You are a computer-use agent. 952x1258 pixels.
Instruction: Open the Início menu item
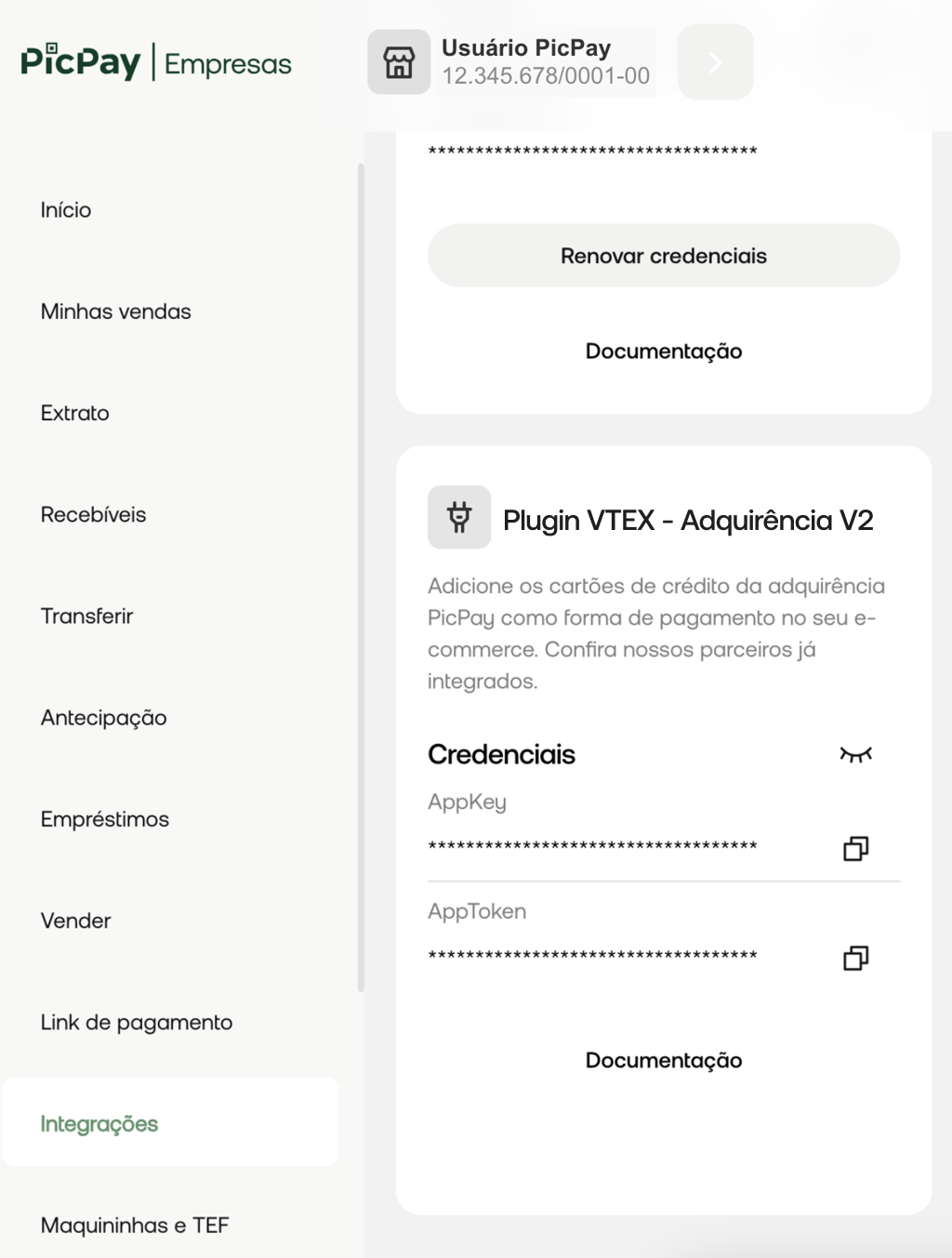click(x=66, y=210)
